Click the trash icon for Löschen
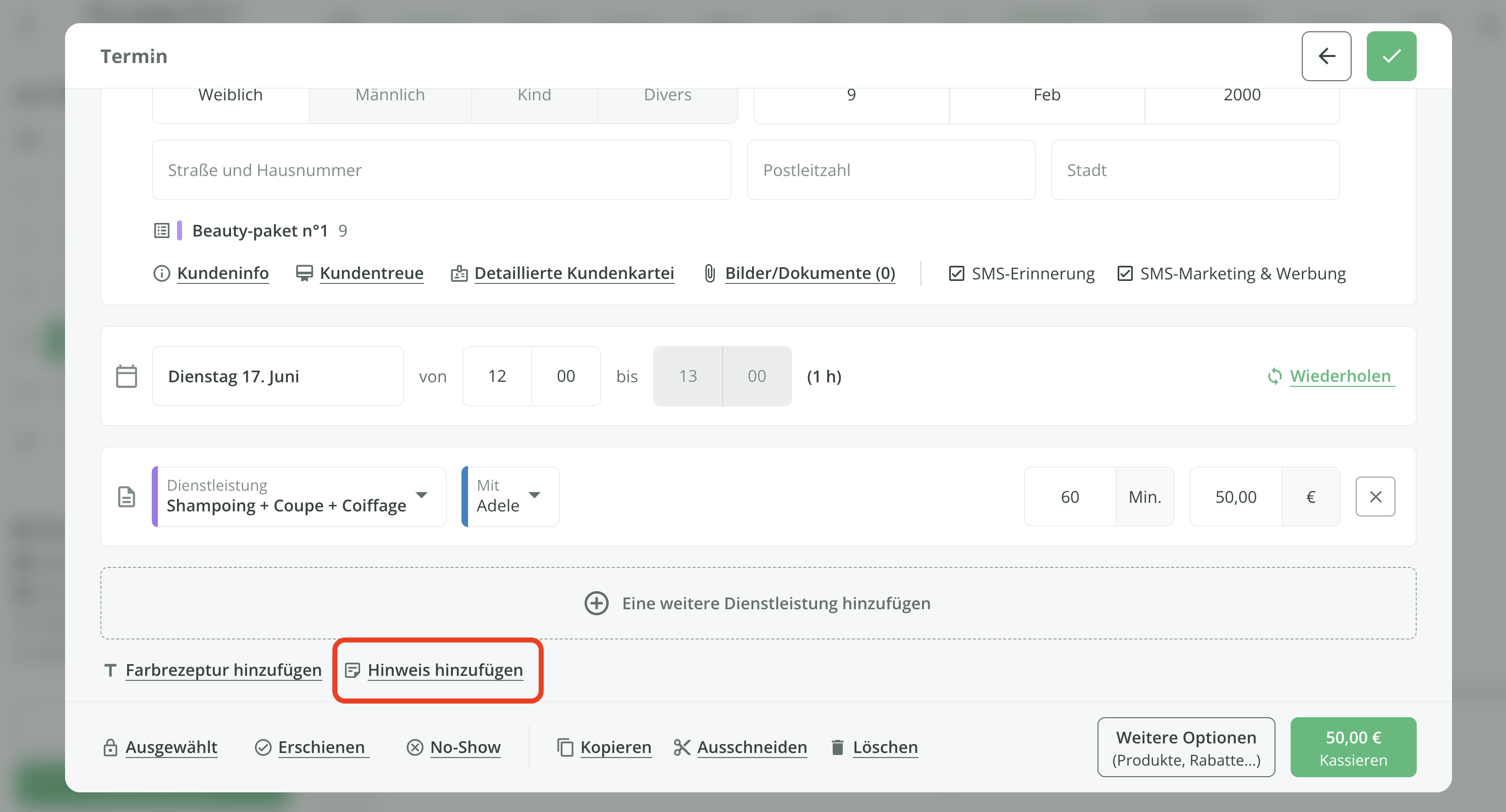Image resolution: width=1506 pixels, height=812 pixels. [837, 747]
